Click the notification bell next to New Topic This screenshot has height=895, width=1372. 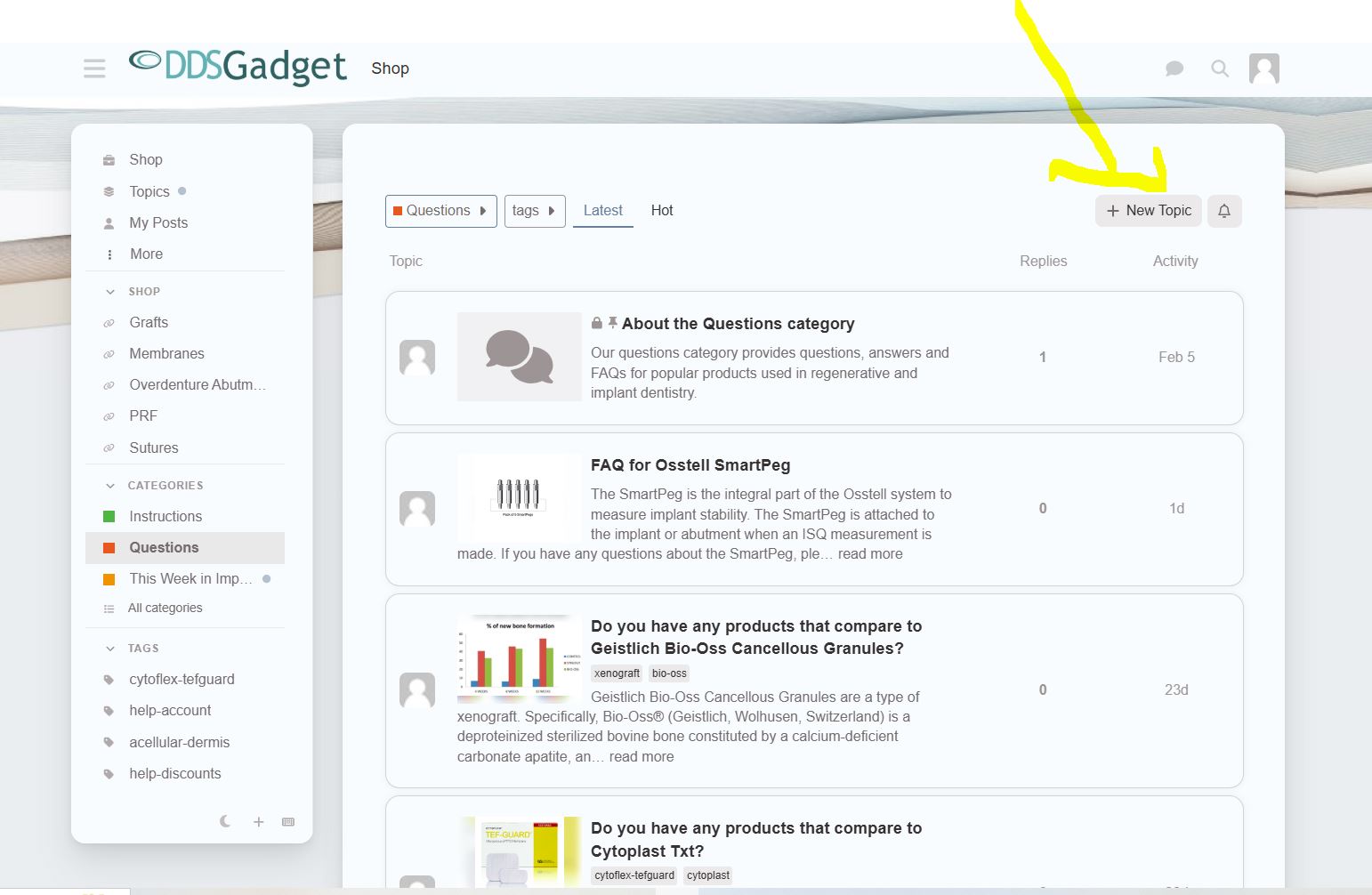pos(1224,211)
